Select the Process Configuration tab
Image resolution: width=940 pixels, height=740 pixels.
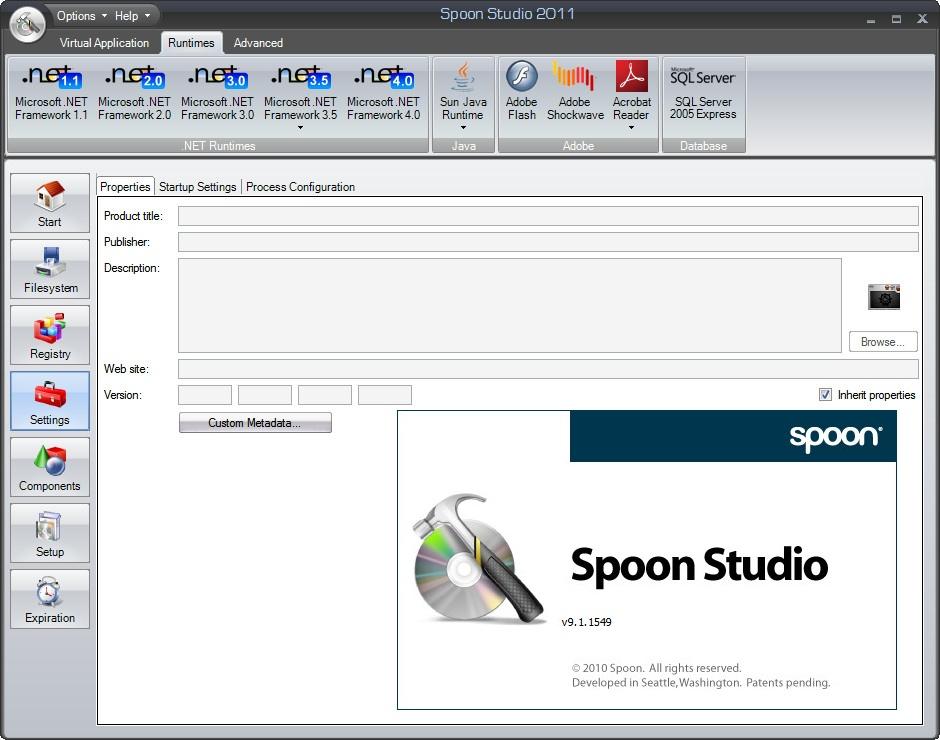[x=300, y=186]
